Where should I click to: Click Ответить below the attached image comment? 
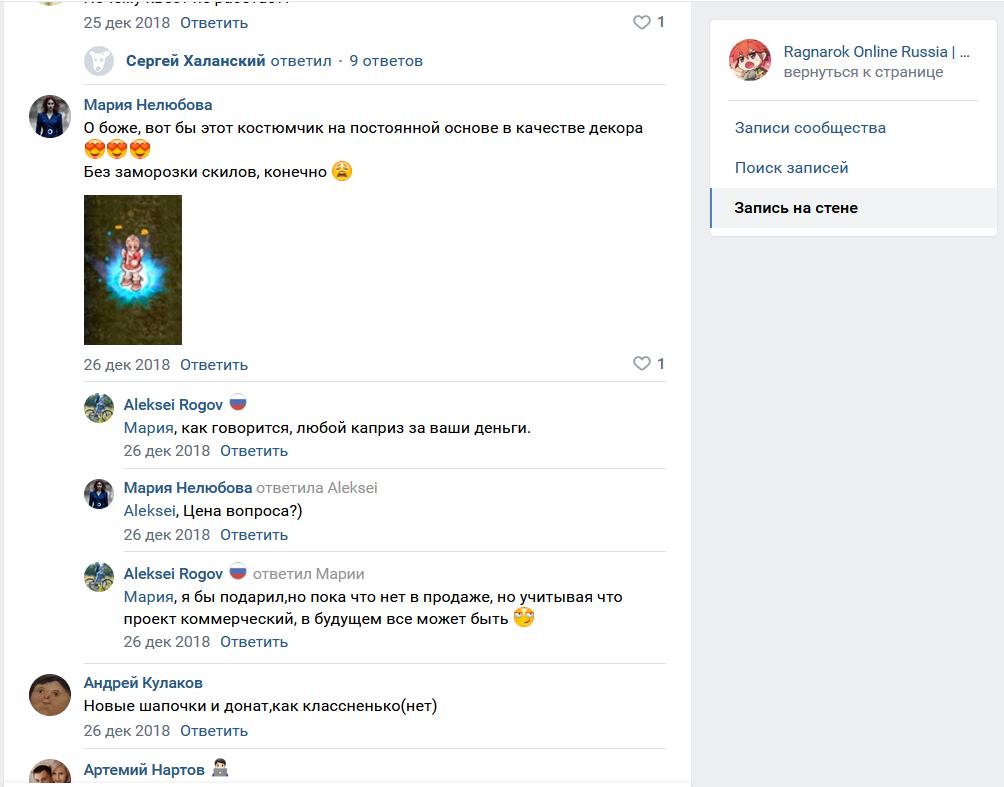214,364
